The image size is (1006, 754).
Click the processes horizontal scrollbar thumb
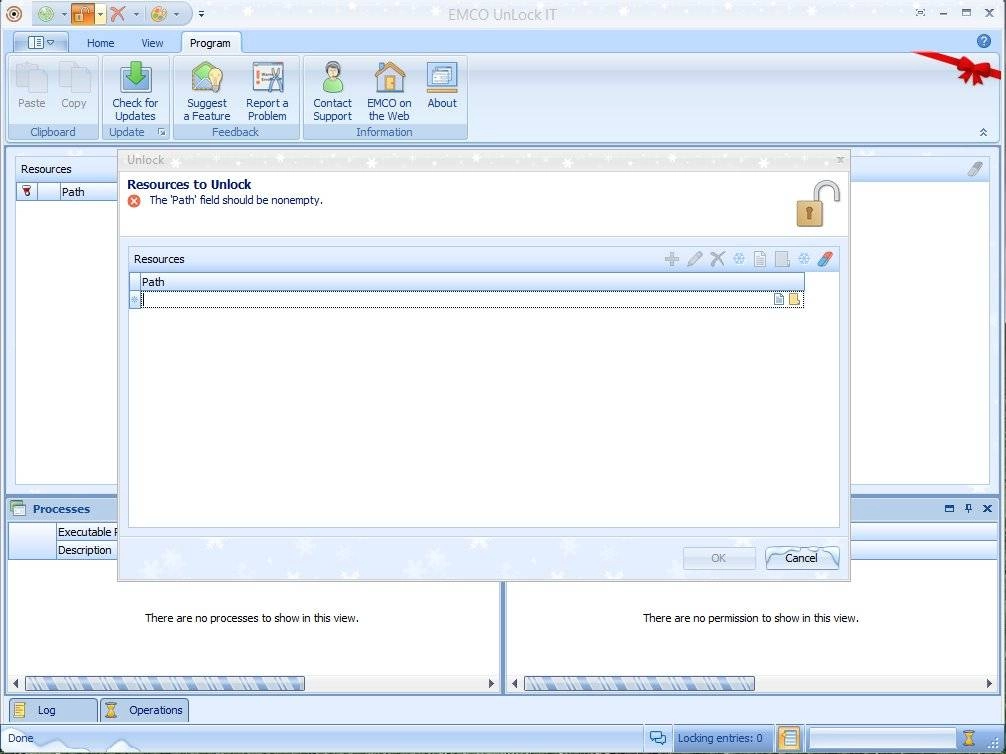pyautogui.click(x=165, y=683)
